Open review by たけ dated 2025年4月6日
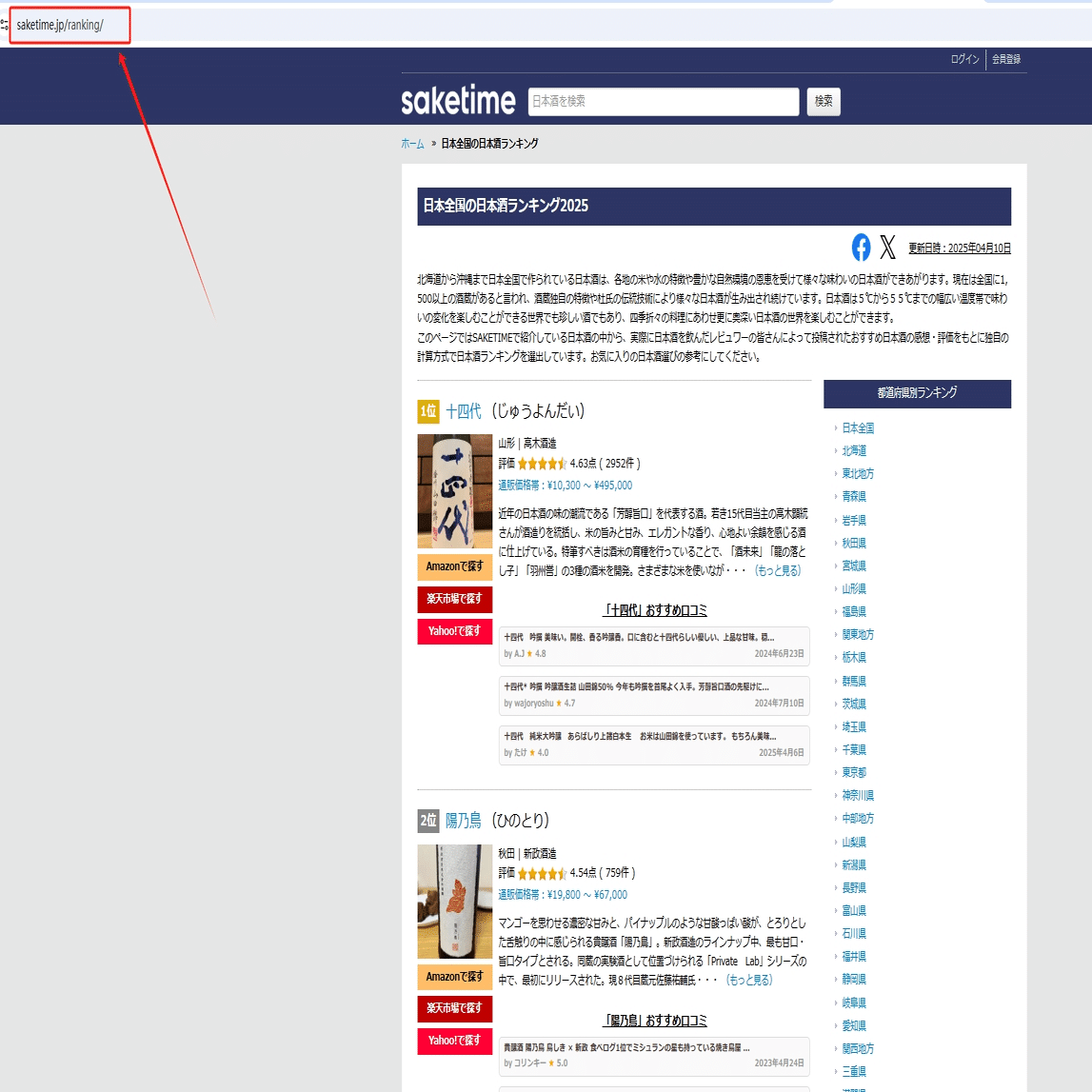Screen dimensions: 1092x1092 pyautogui.click(x=654, y=745)
